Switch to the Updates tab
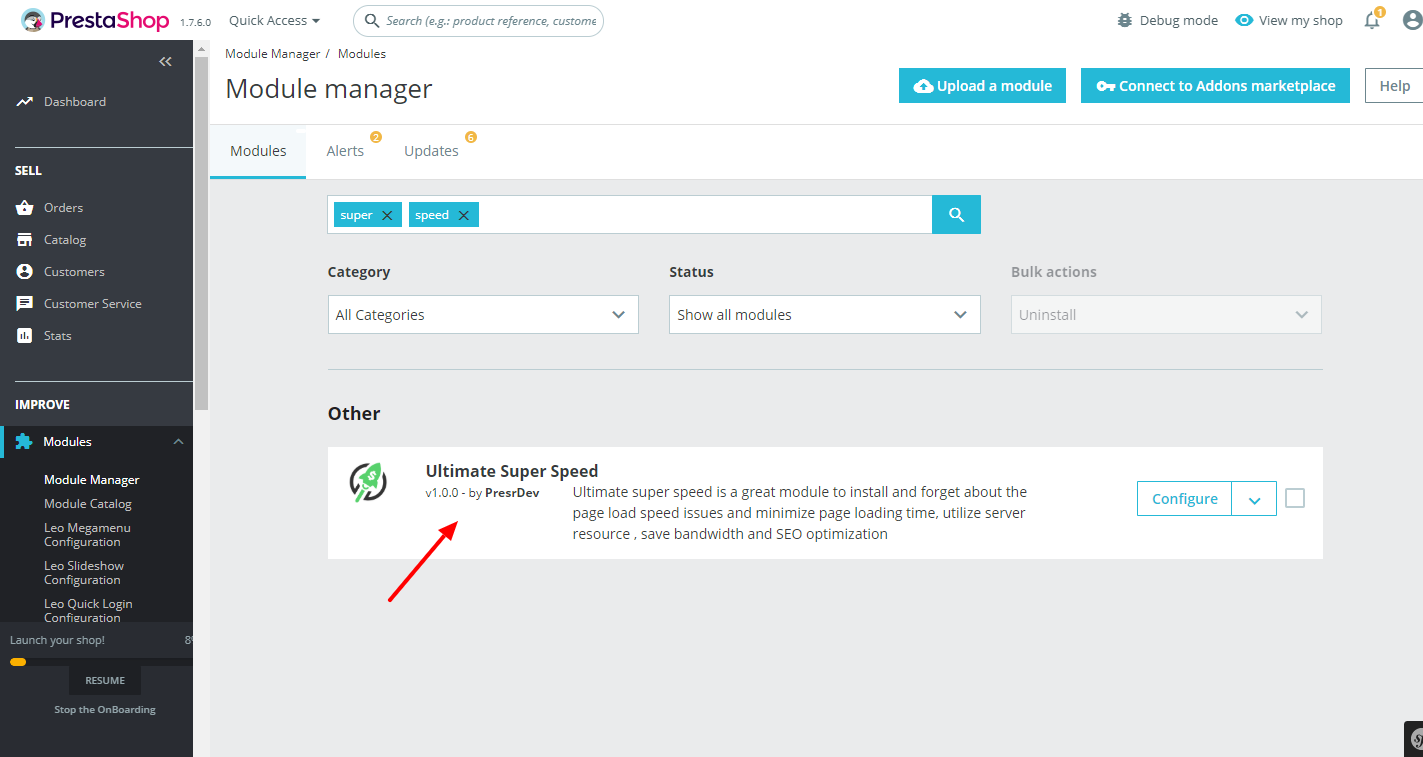The height and width of the screenshot is (757, 1423). pos(432,151)
